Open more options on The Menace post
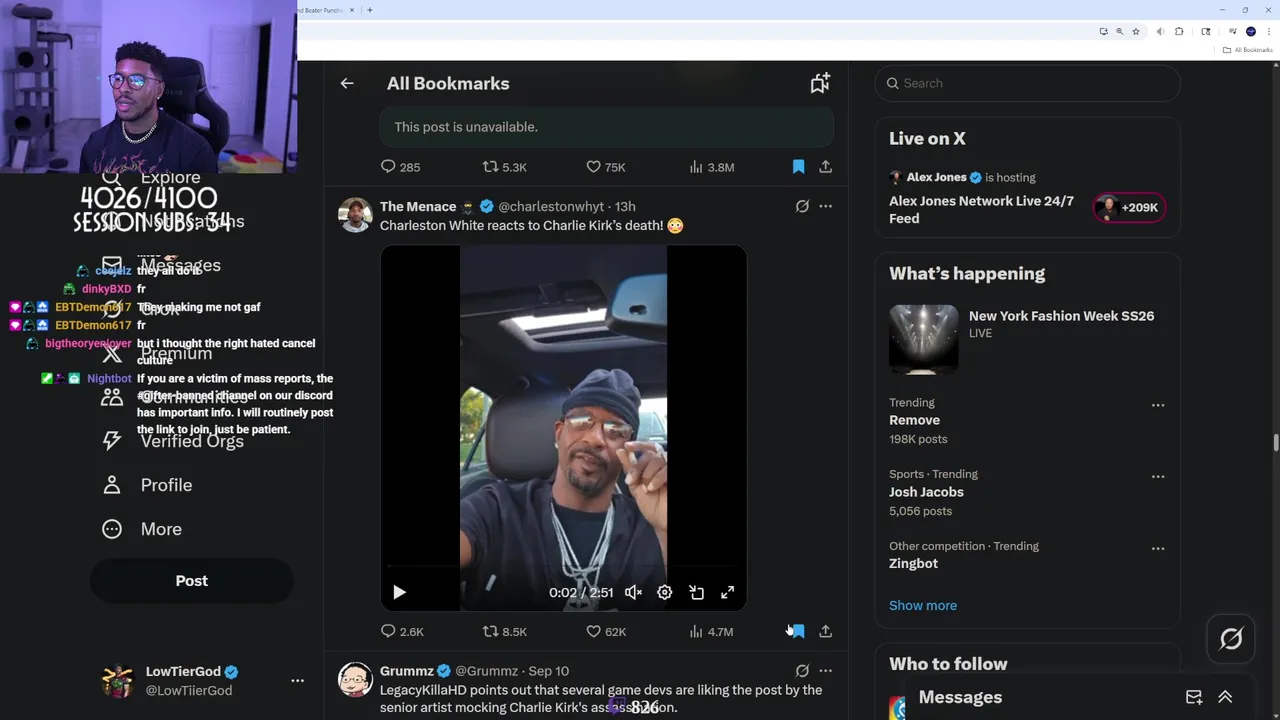 (x=826, y=206)
